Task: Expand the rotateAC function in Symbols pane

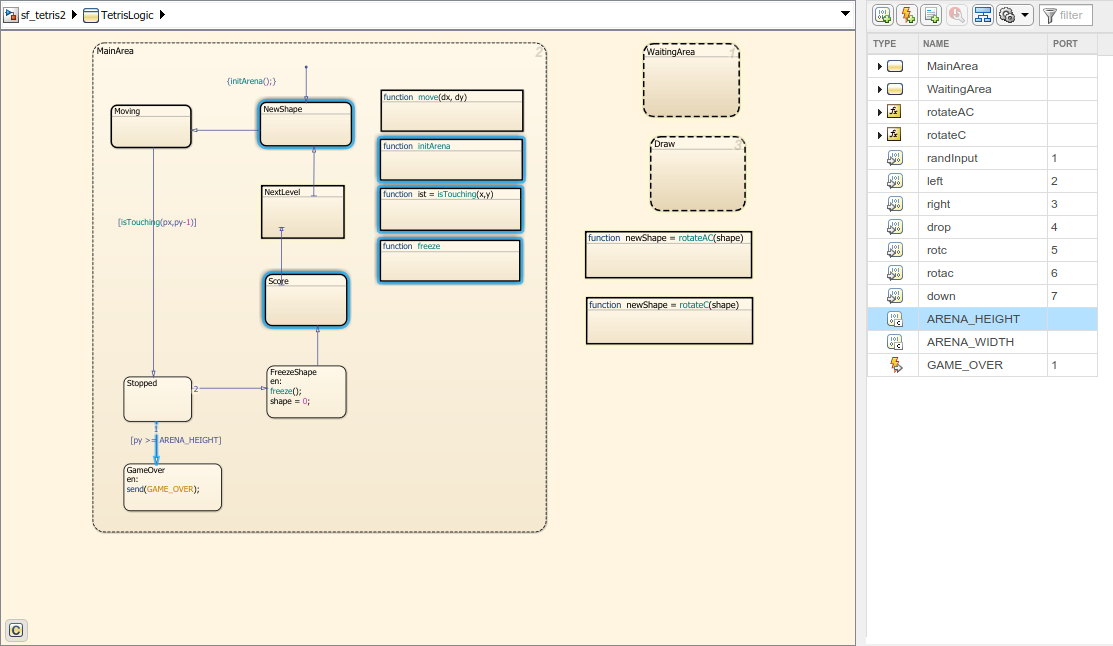Action: (x=878, y=112)
